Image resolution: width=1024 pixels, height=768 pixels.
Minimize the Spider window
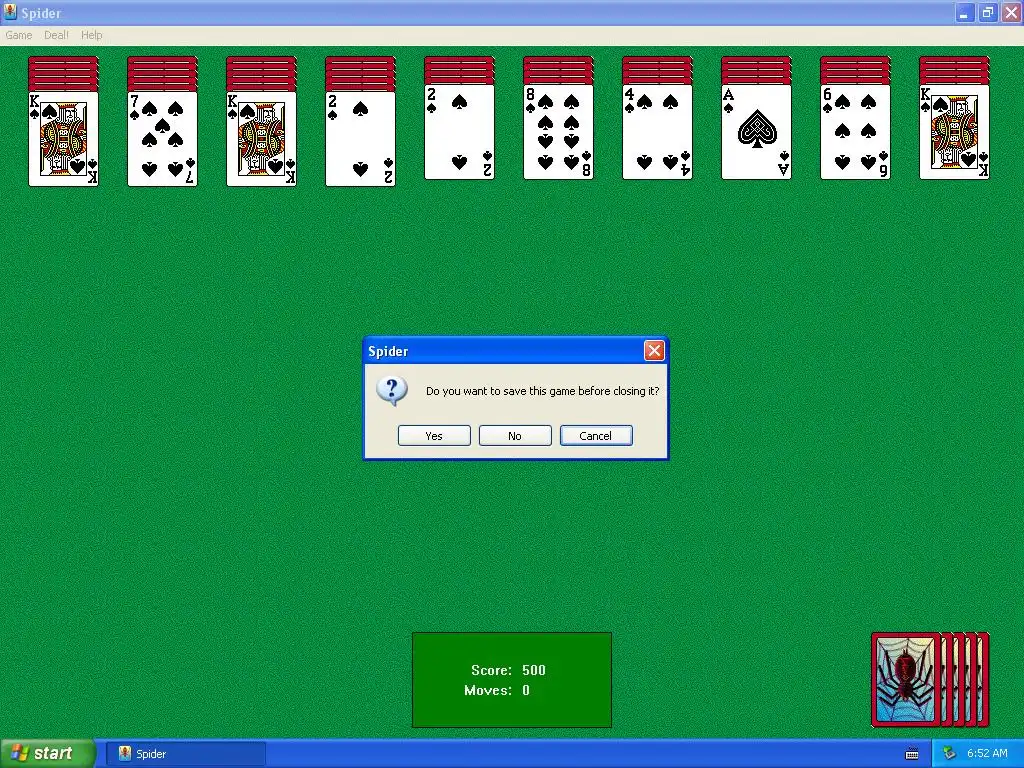963,13
